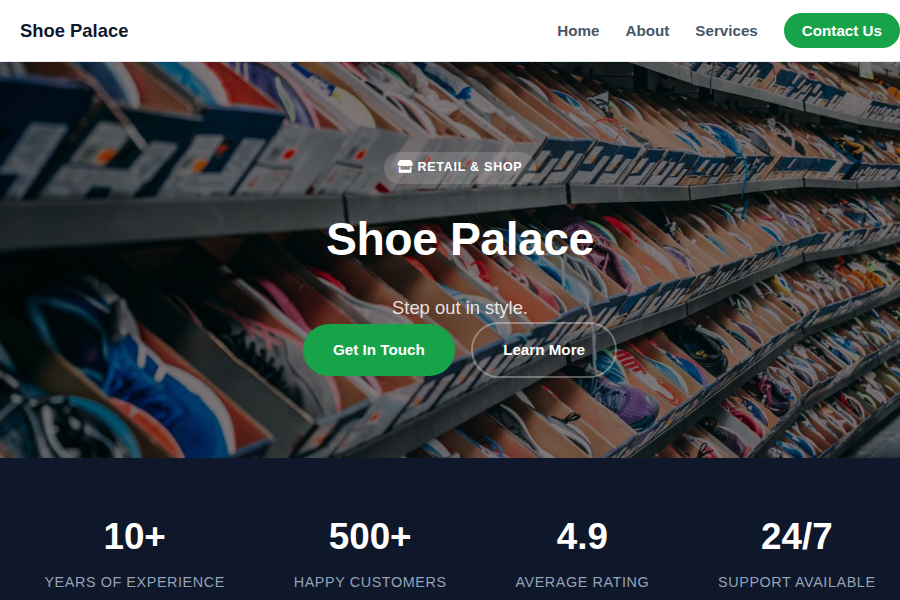Click the HAPPY CUSTOMERS label
900x600 pixels.
(370, 582)
